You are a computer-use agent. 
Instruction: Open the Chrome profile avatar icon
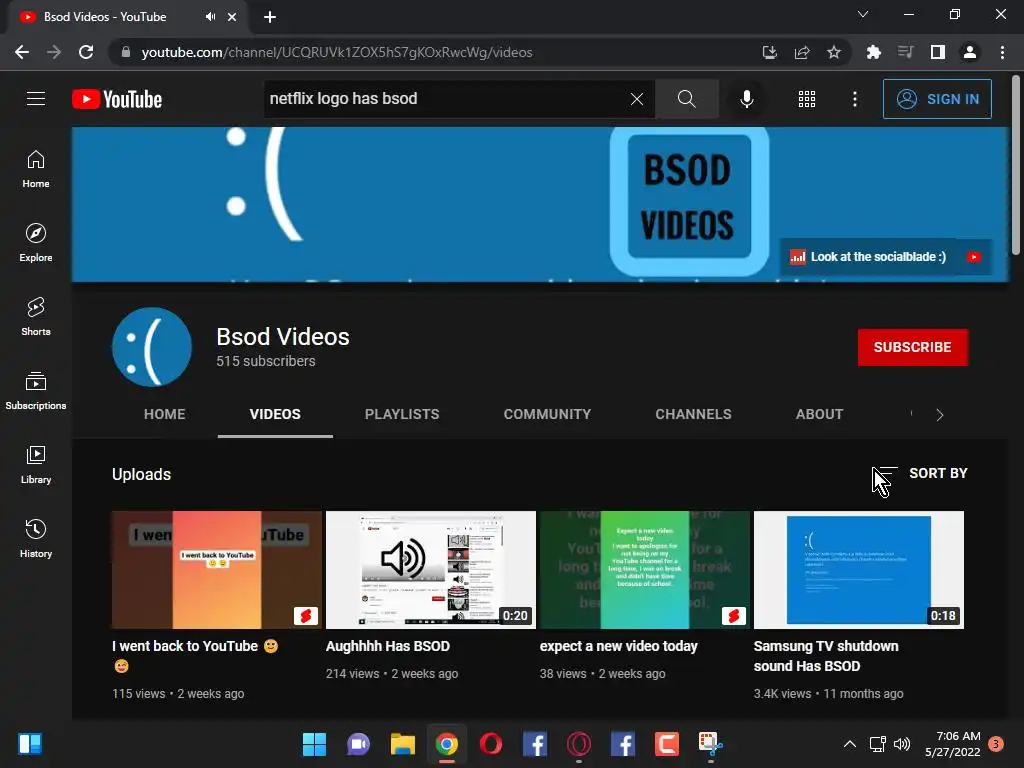(x=970, y=52)
